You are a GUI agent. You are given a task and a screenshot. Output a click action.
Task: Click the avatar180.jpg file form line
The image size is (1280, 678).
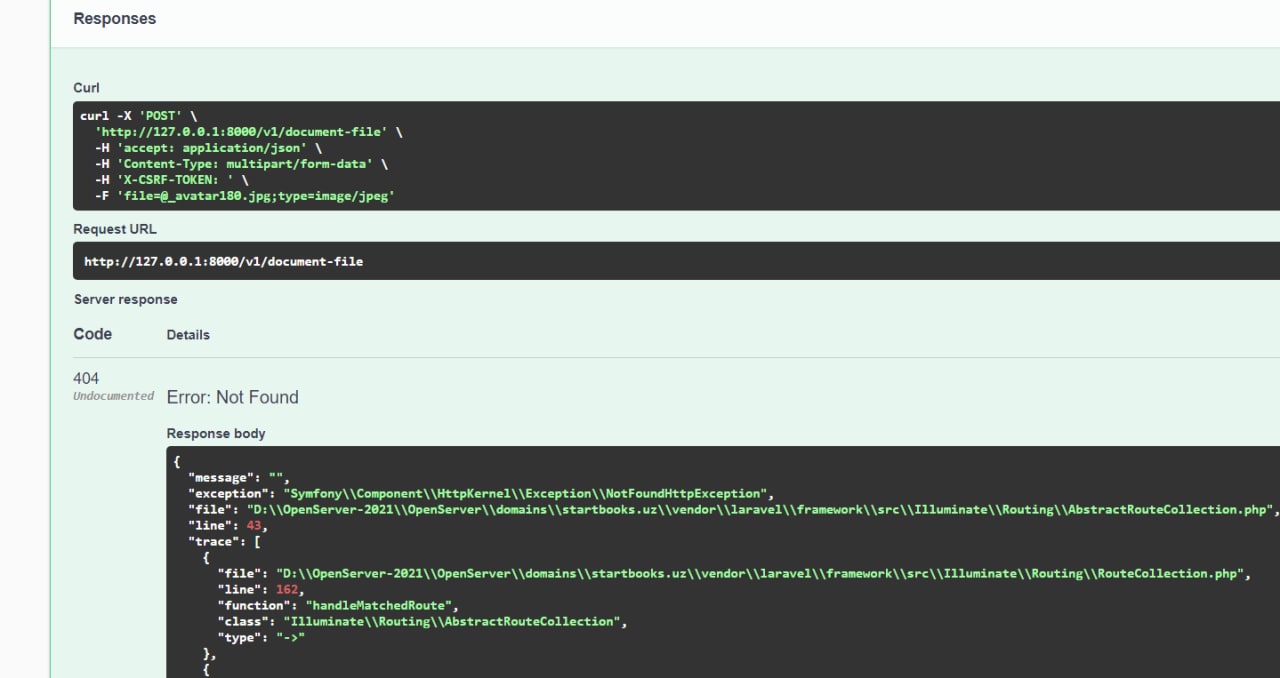point(245,196)
